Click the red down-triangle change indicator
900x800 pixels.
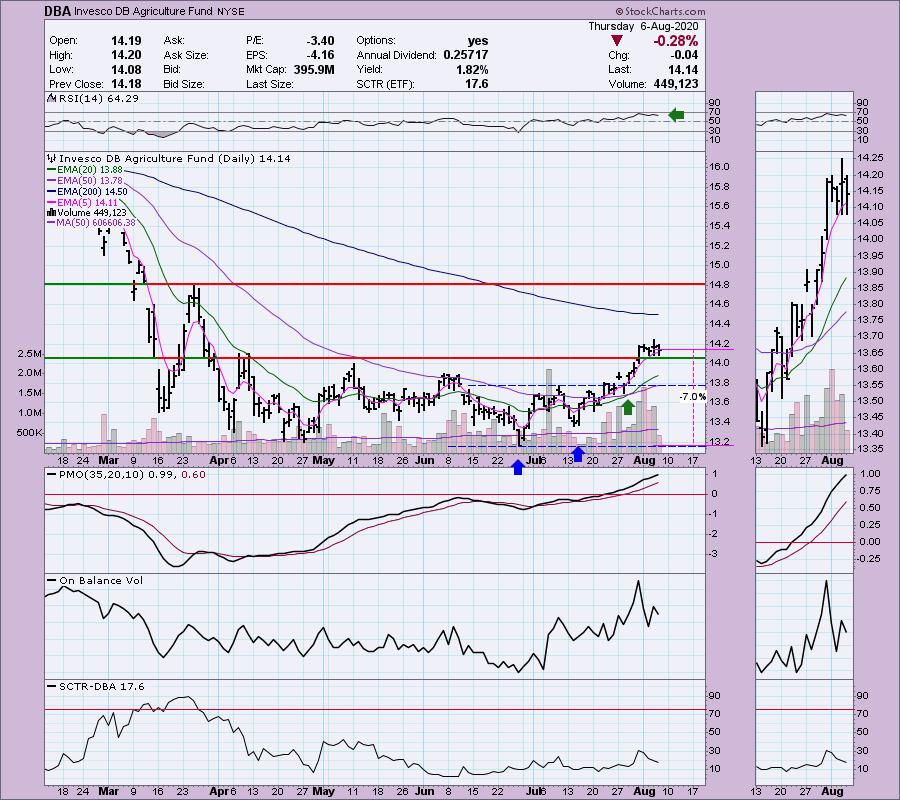[x=616, y=41]
